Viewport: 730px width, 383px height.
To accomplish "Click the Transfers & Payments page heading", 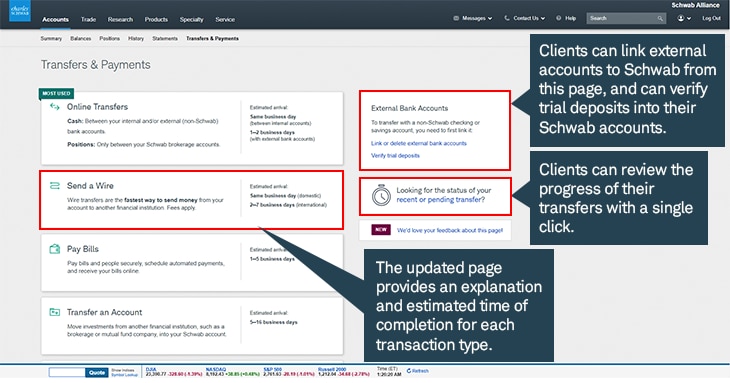I will pyautogui.click(x=95, y=65).
